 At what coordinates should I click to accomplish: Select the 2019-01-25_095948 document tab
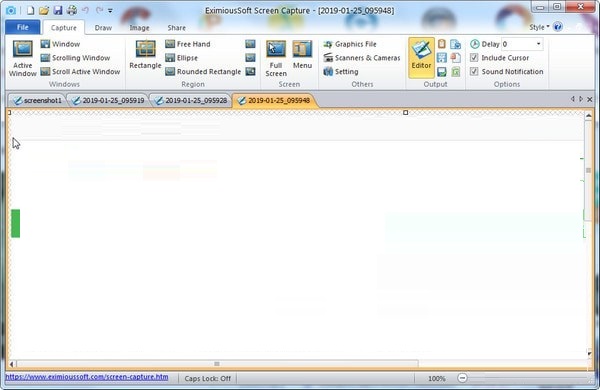pyautogui.click(x=274, y=101)
